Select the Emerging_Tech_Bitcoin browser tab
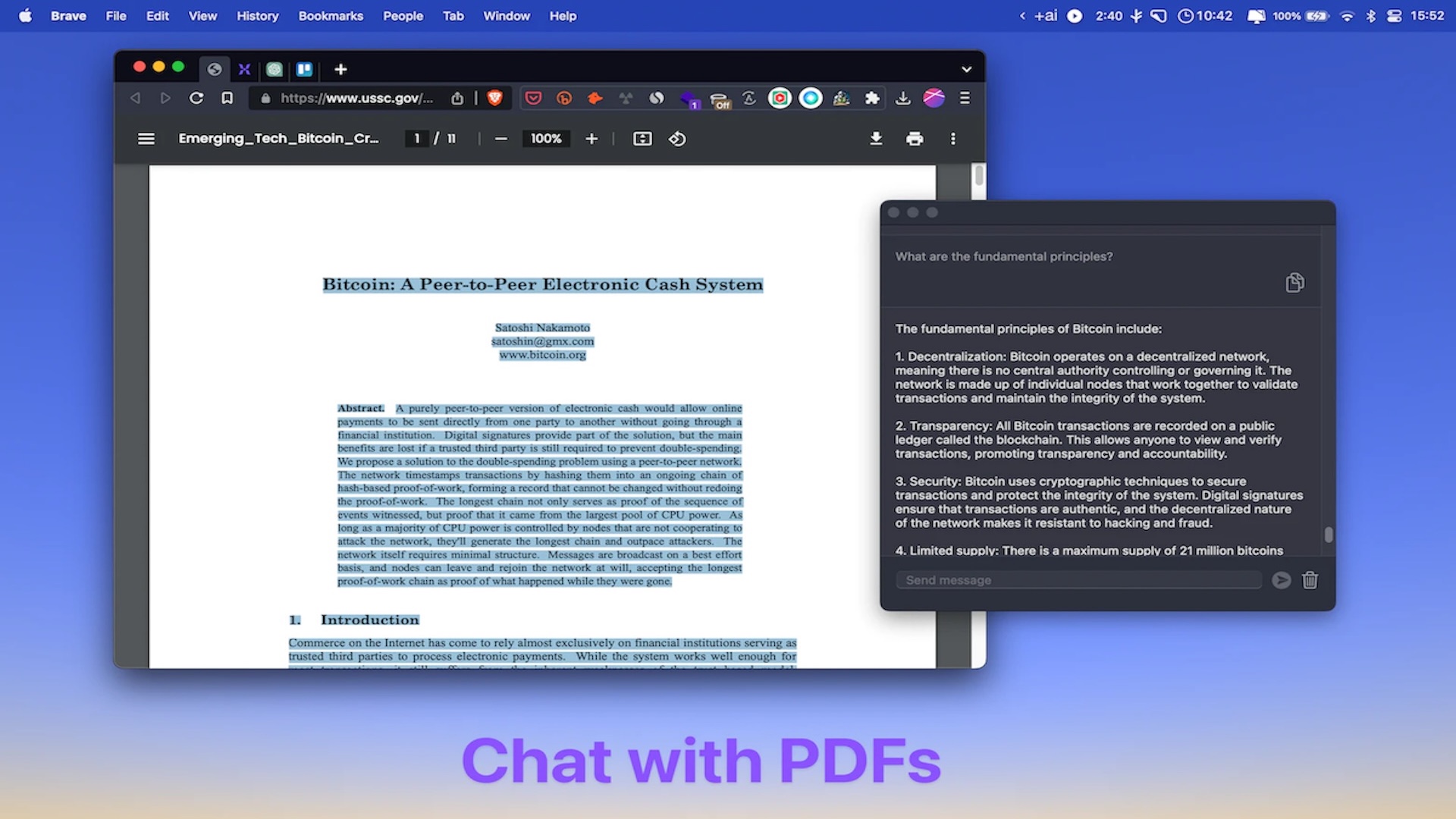This screenshot has height=819, width=1456. pyautogui.click(x=215, y=68)
